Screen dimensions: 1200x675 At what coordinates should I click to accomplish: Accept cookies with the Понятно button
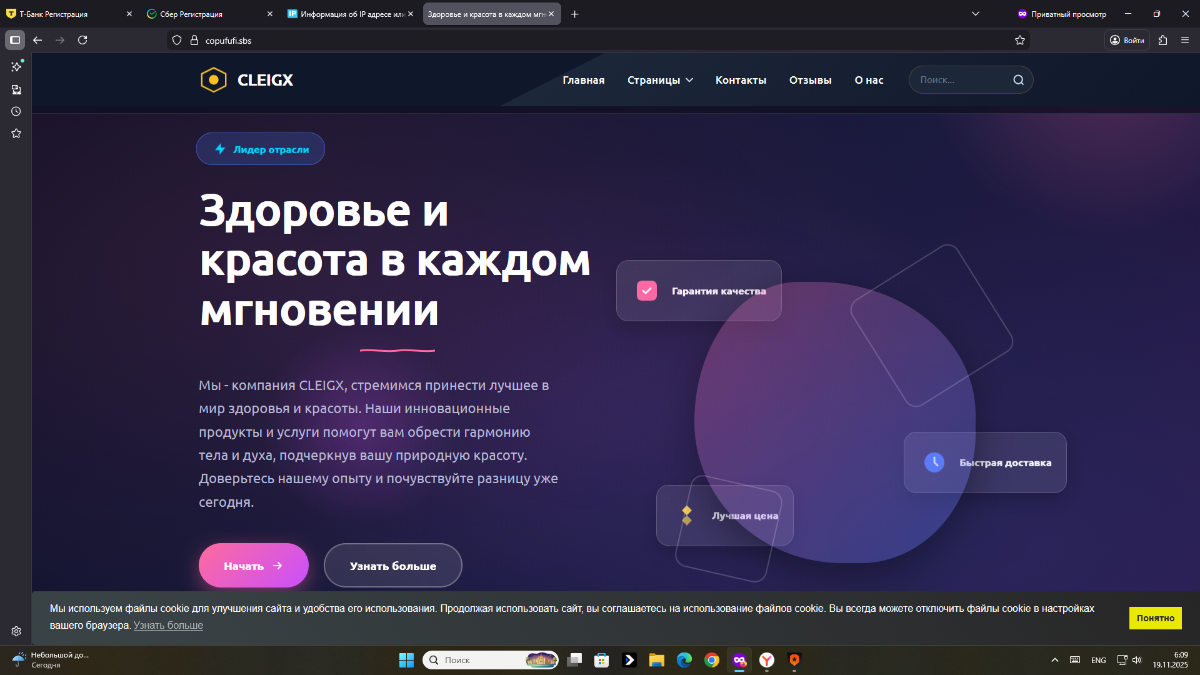1155,618
